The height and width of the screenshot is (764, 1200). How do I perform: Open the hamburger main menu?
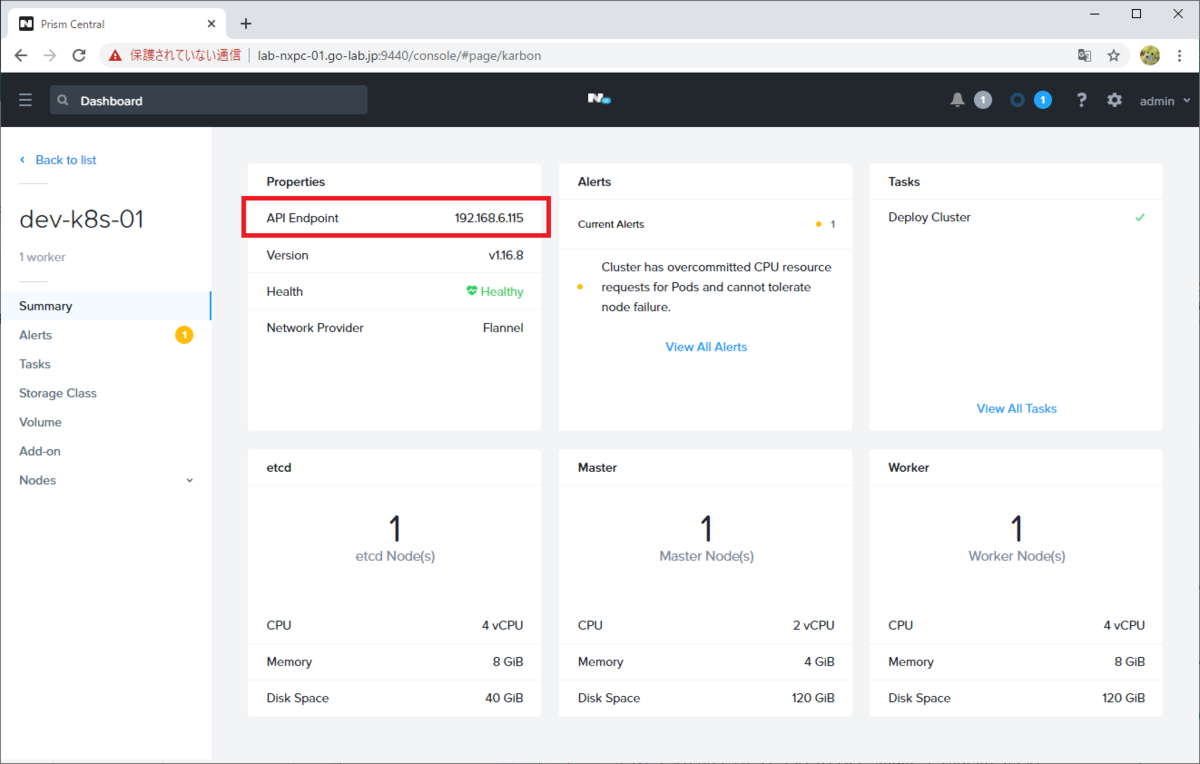(x=25, y=100)
